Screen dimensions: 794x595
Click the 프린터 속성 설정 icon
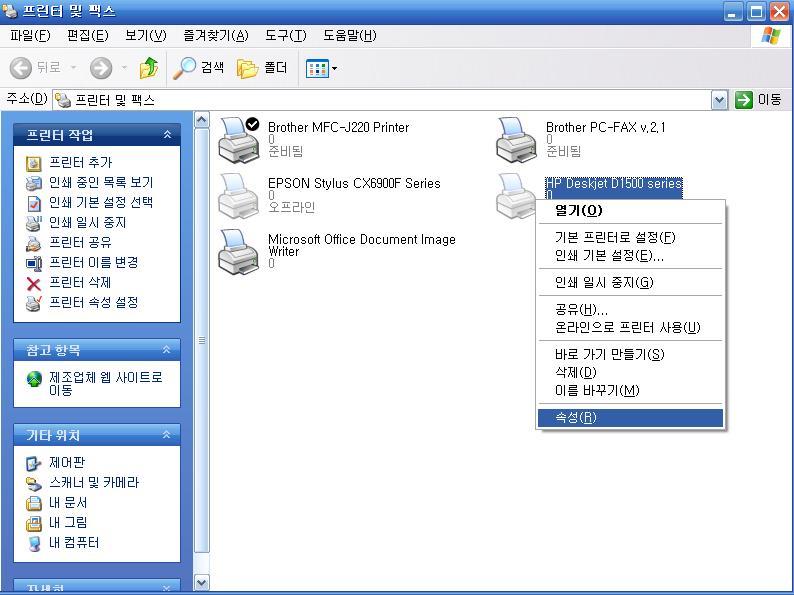[33, 303]
